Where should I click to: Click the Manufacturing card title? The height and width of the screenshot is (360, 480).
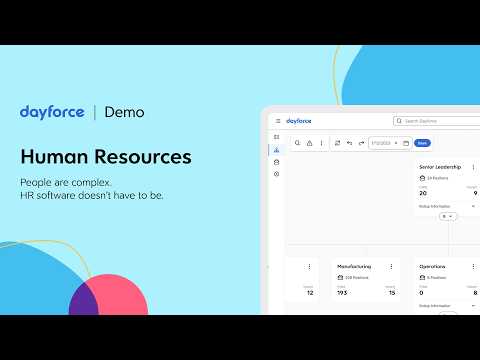click(x=354, y=267)
